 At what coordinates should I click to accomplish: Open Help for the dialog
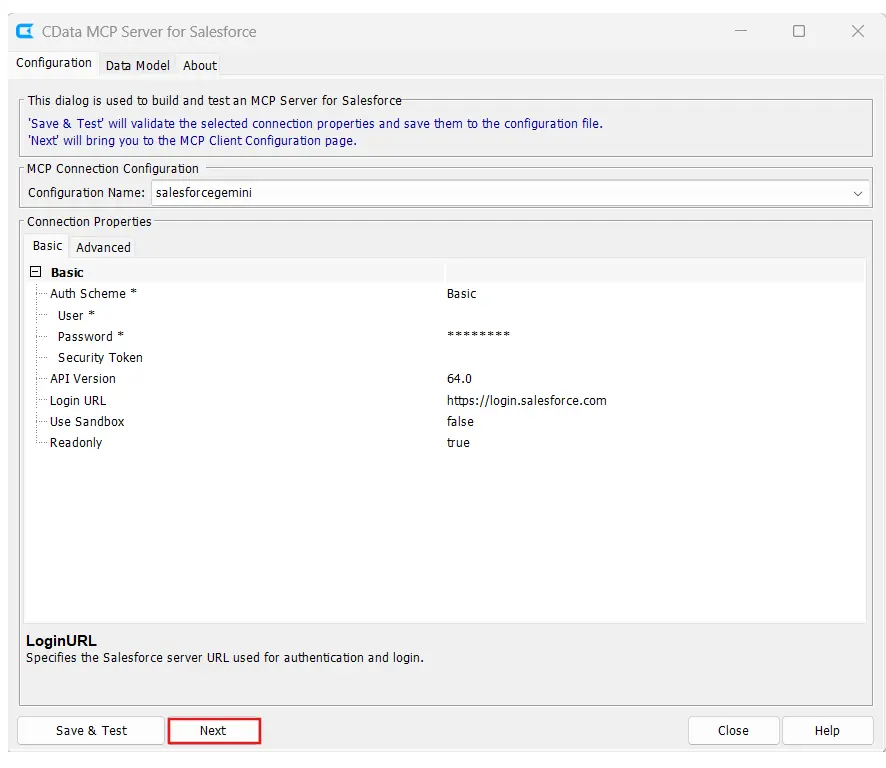pos(827,731)
